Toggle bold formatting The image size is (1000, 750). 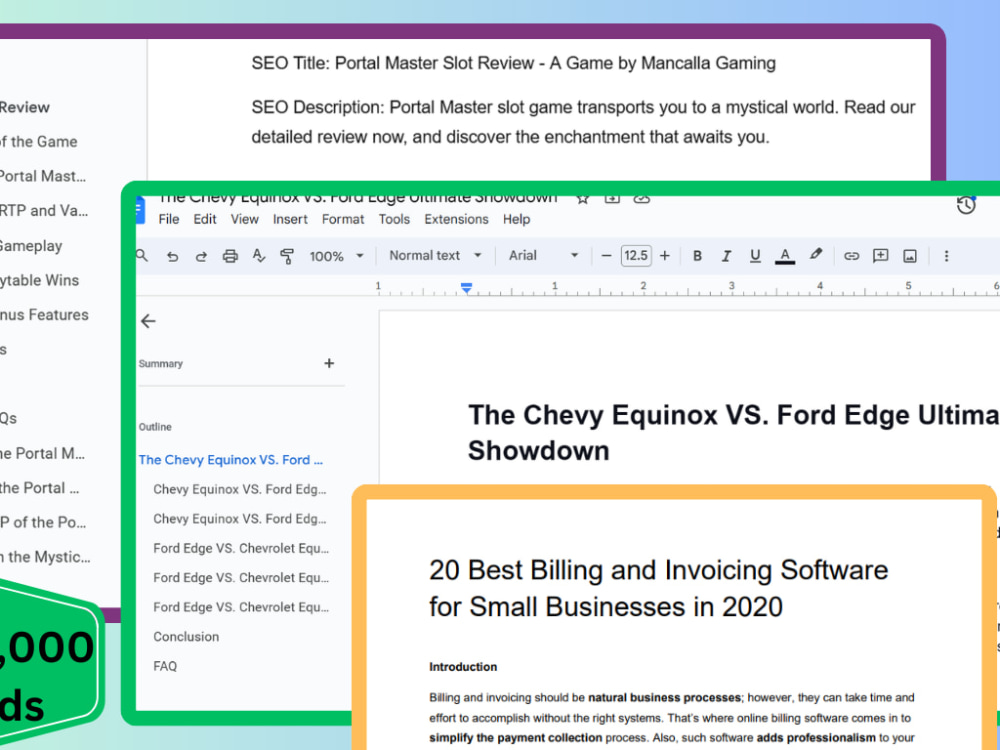pos(697,256)
